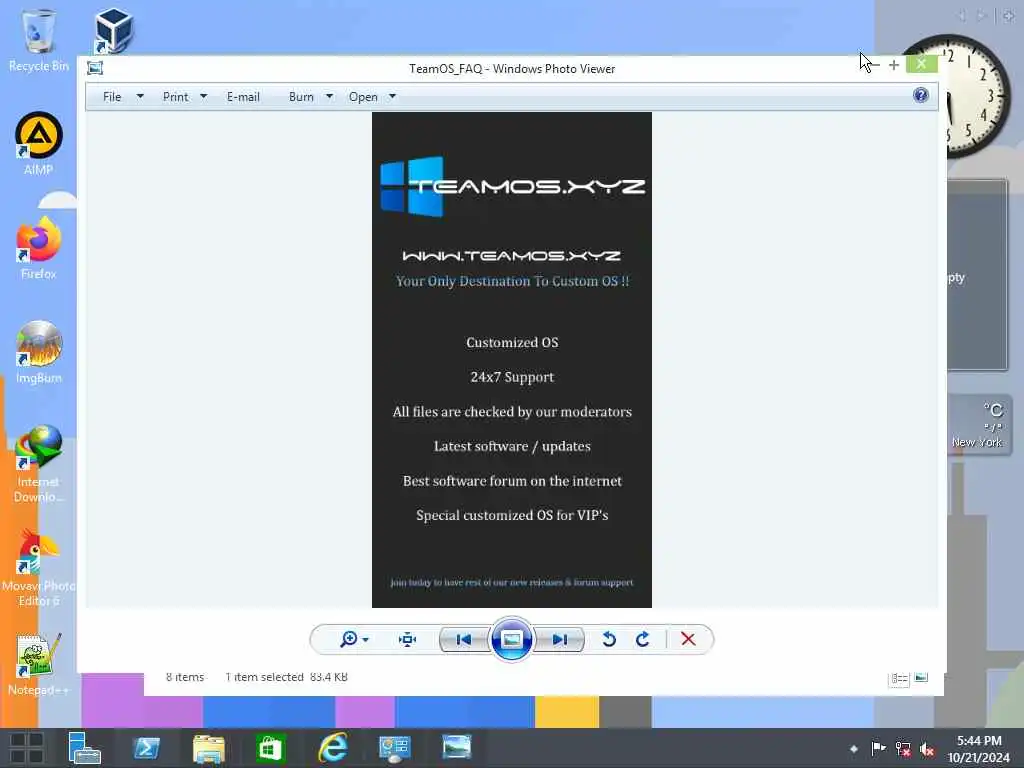1024x768 pixels.
Task: Click the Actual size fit button
Action: [408, 639]
